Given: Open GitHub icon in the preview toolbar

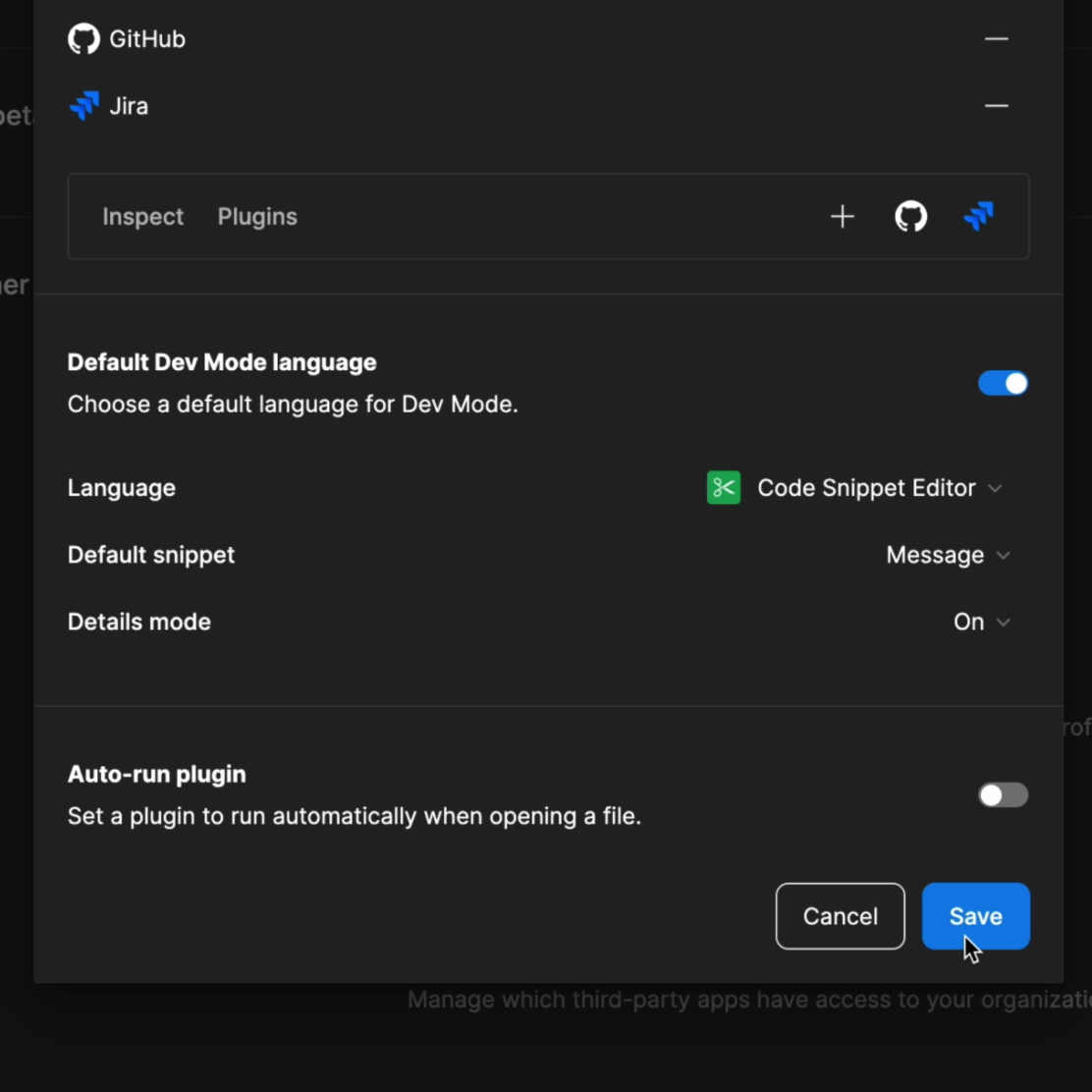Looking at the screenshot, I should [910, 217].
